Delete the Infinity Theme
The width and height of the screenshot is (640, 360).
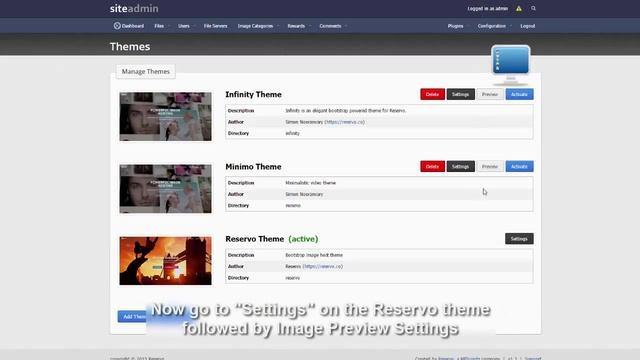click(x=432, y=94)
